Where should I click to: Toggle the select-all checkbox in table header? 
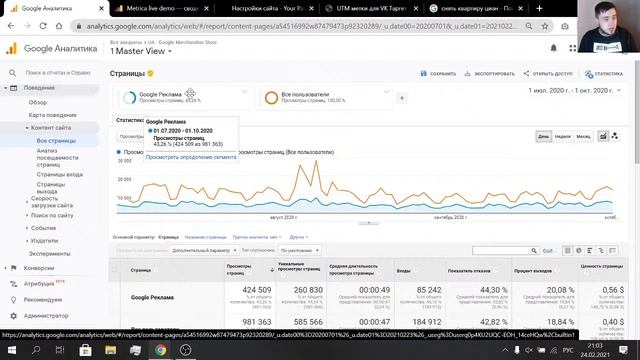(115, 270)
